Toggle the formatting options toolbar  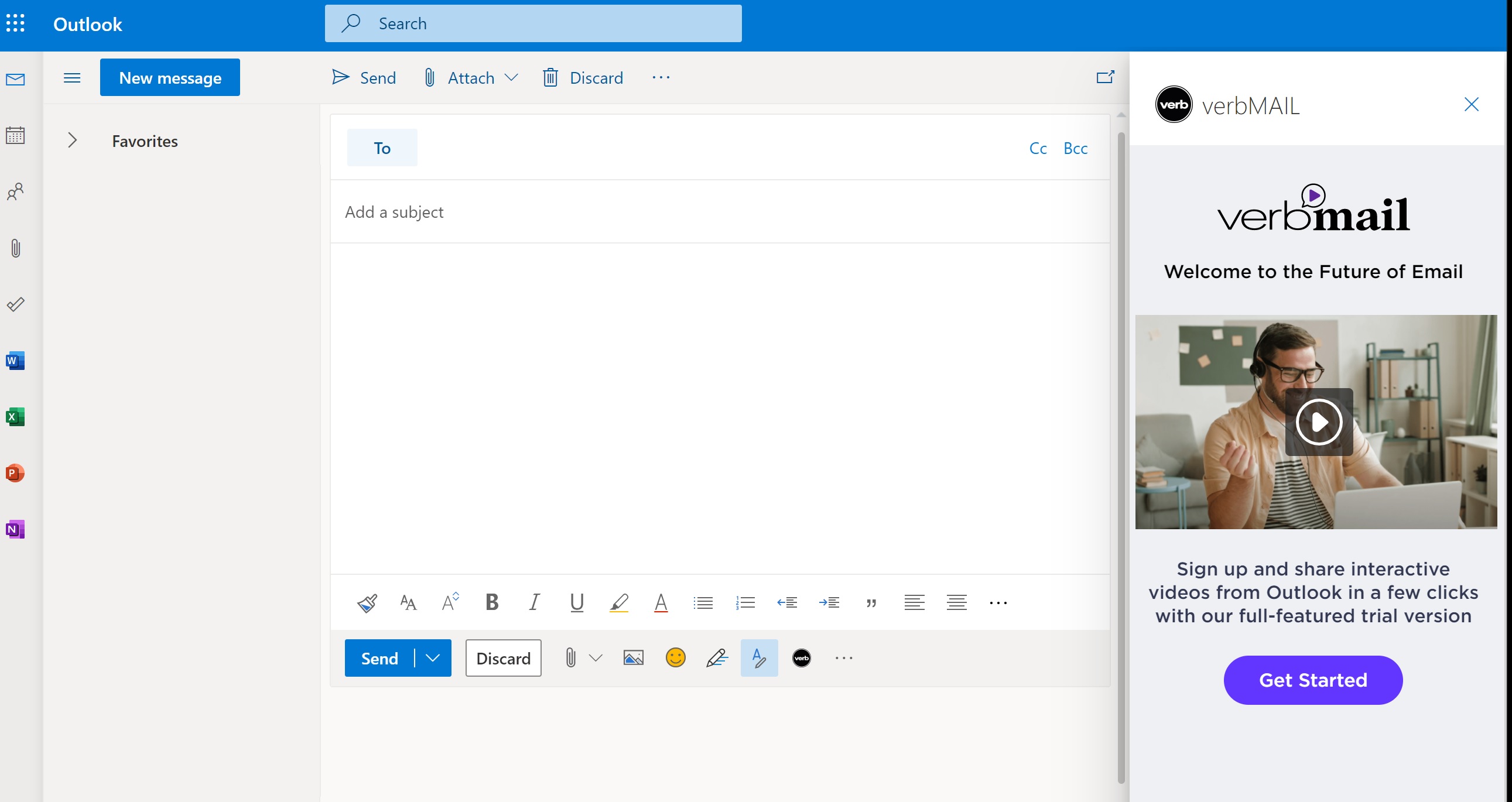[759, 657]
